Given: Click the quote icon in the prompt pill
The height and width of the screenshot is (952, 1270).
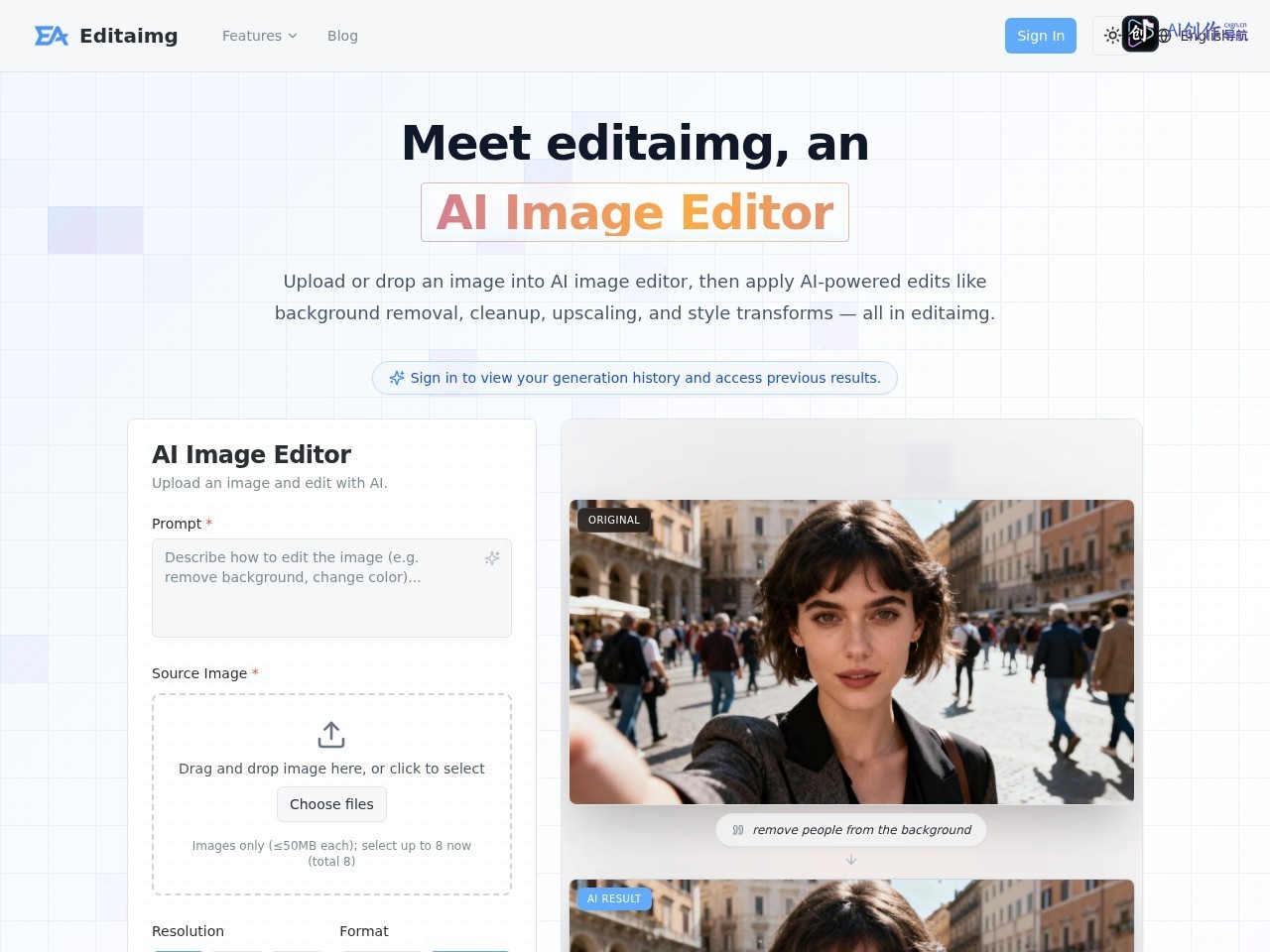Looking at the screenshot, I should [738, 830].
